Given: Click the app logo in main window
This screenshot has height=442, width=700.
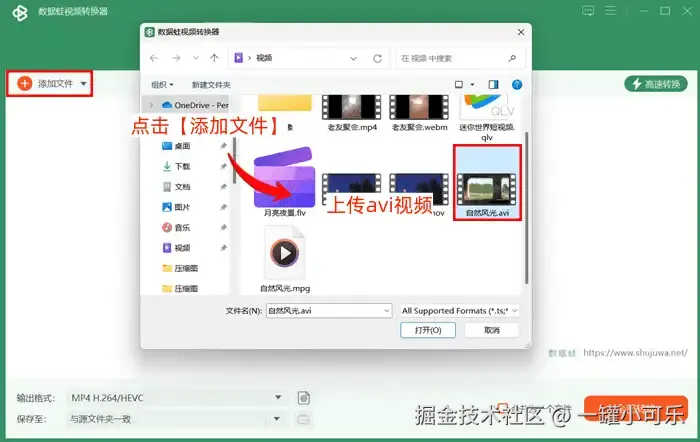Looking at the screenshot, I should [x=19, y=12].
